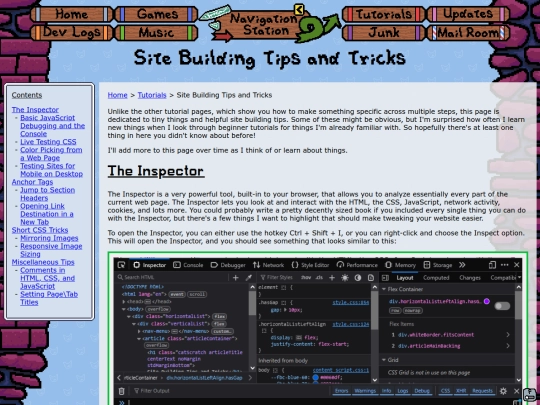Image resolution: width=540 pixels, height=405 pixels.
Task: Click the purple flex overlay color swatch
Action: tap(487, 301)
